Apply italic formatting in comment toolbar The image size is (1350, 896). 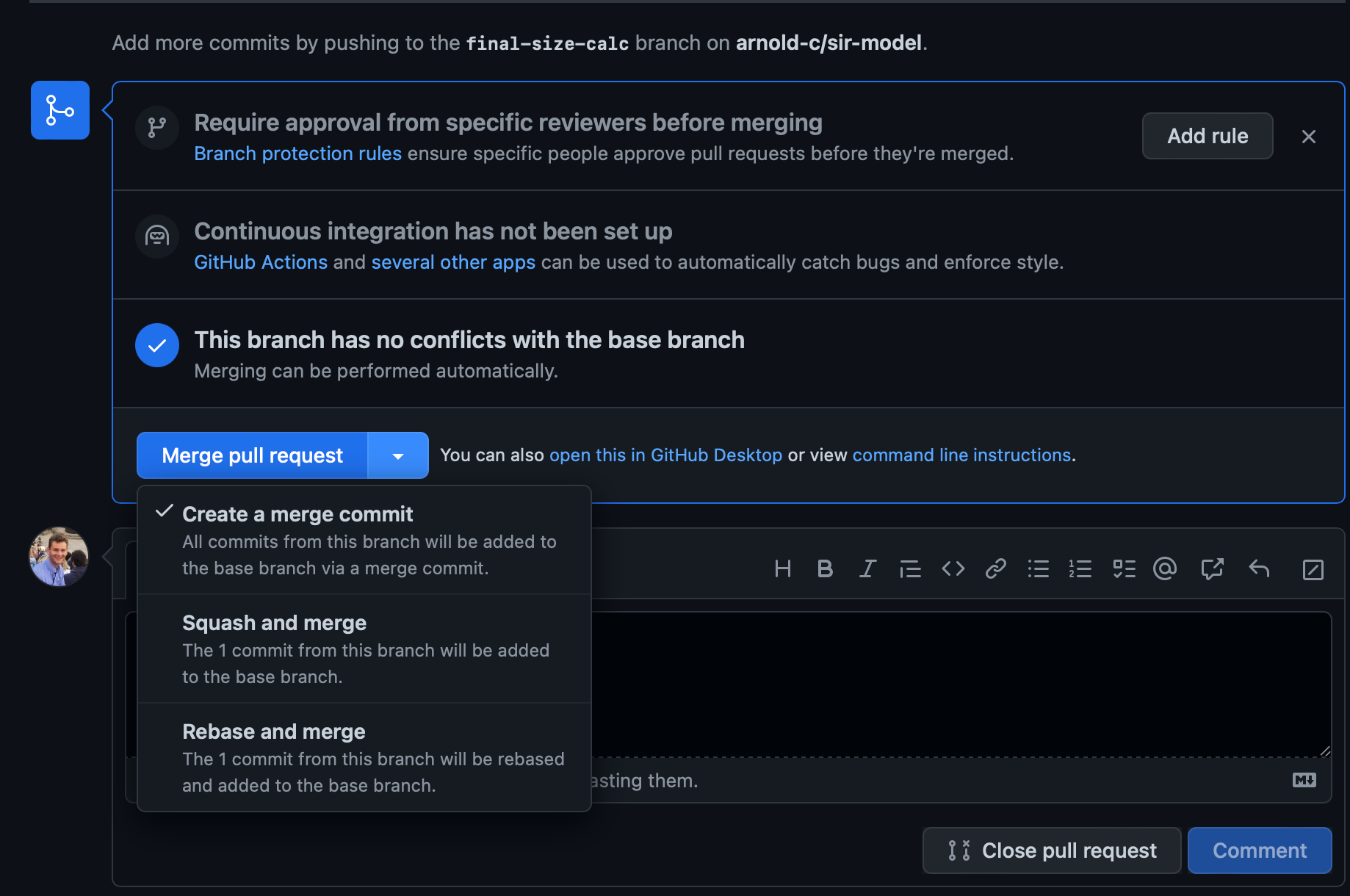pos(867,569)
